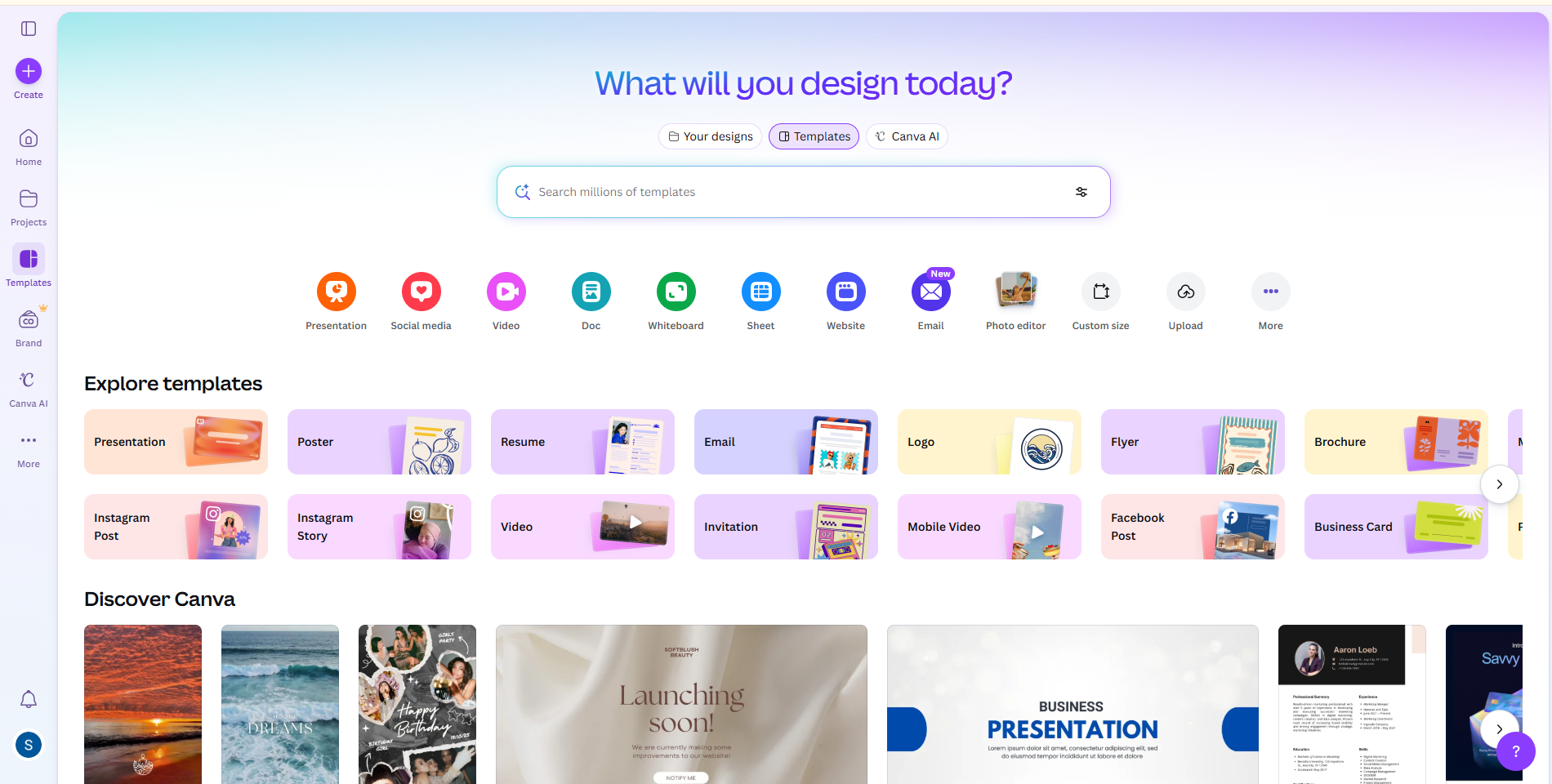Toggle the sidebar panel icon
The image size is (1552, 784).
click(x=29, y=29)
